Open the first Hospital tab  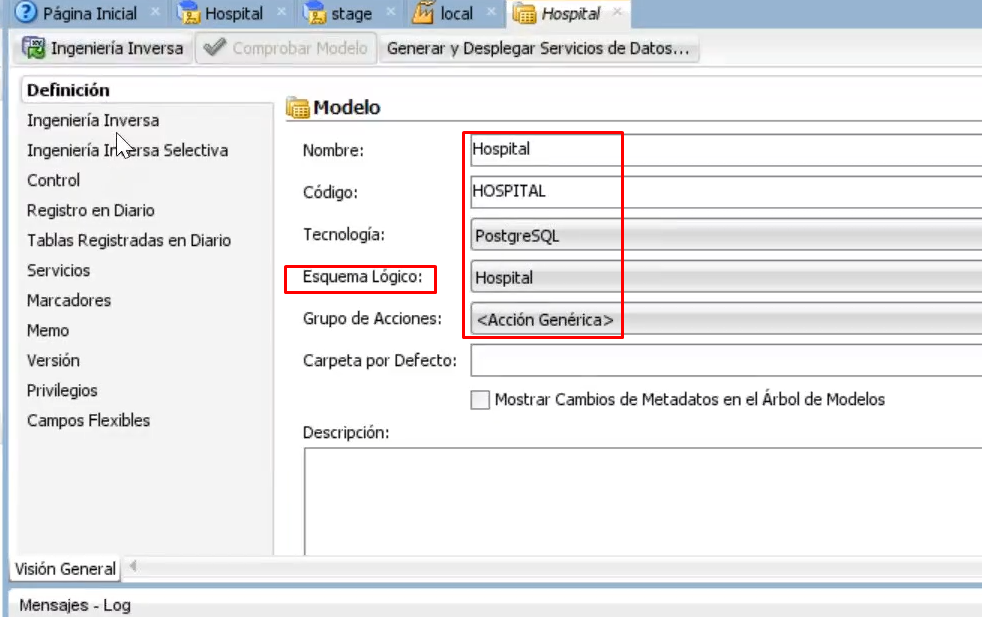pyautogui.click(x=234, y=13)
